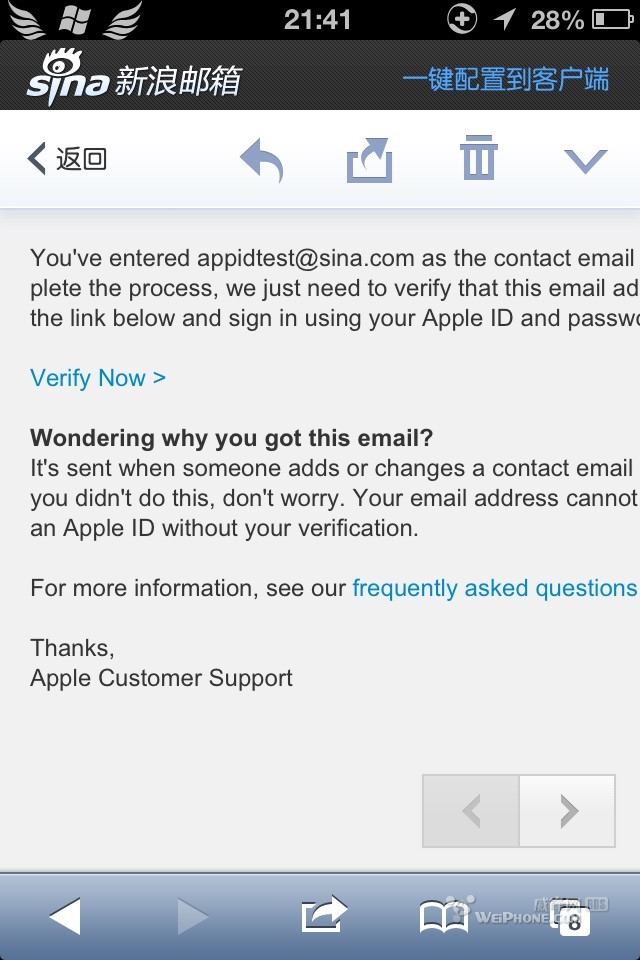640x960 pixels.
Task: Tap the Sina logo
Action: [66, 79]
